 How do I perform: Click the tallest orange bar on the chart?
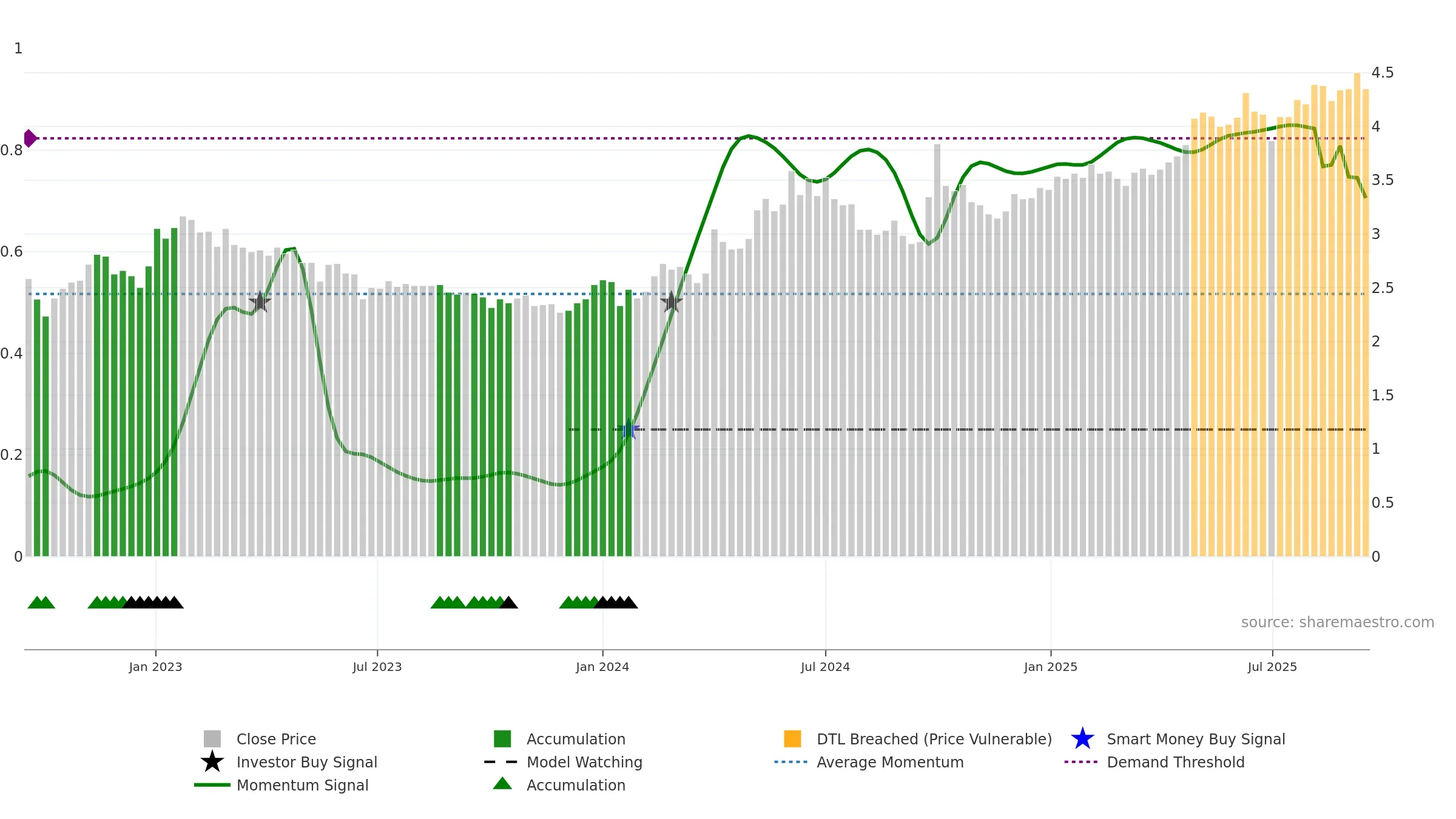(1357, 314)
